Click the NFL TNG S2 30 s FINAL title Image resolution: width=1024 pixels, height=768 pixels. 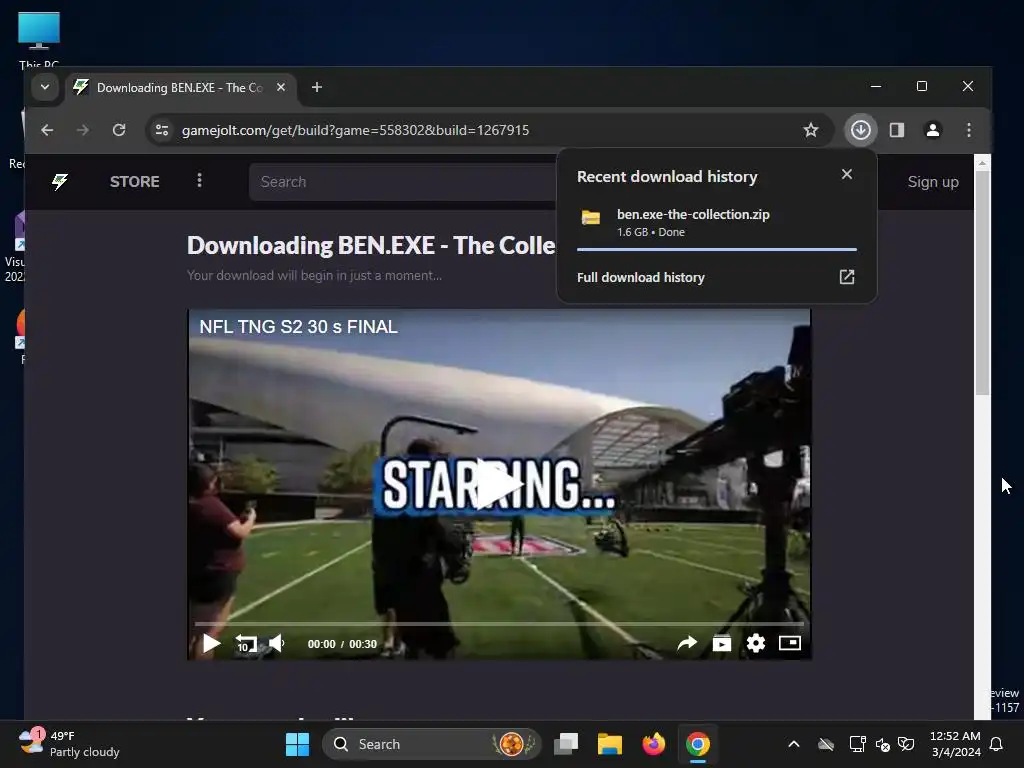298,327
